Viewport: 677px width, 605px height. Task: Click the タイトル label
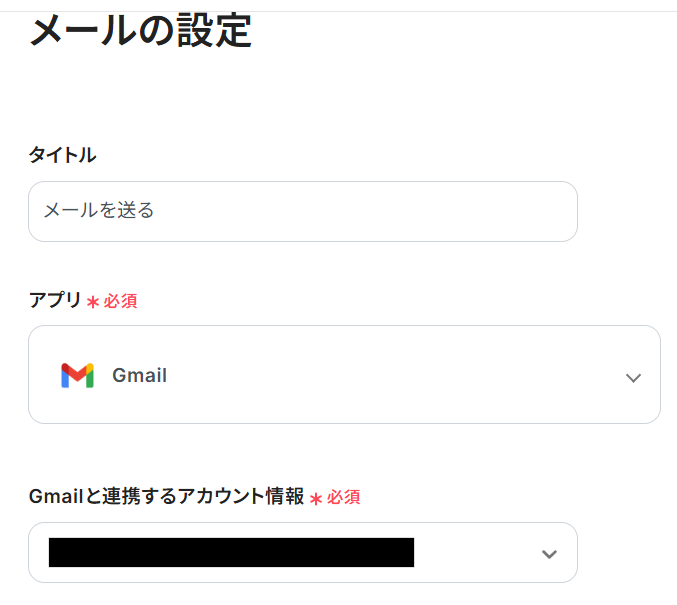click(62, 155)
